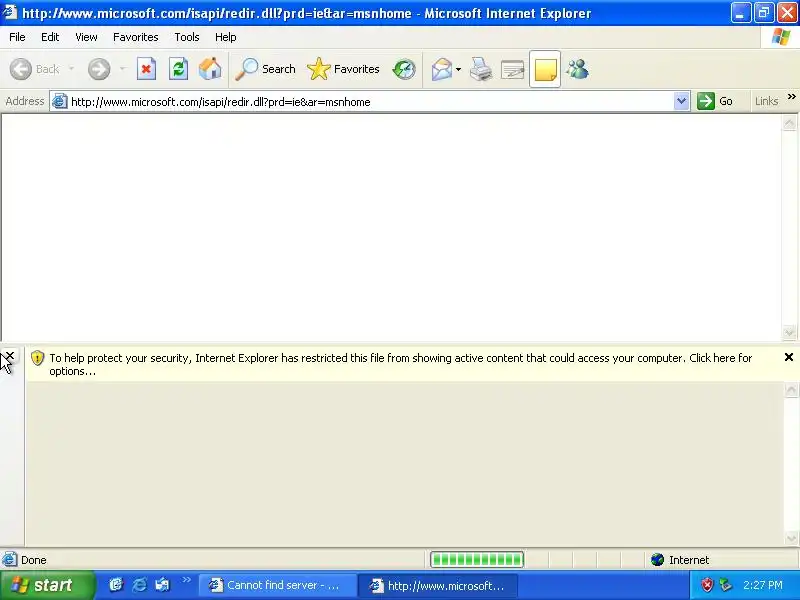Expand the Links toolbar chevron
The image size is (800, 600).
coord(791,96)
